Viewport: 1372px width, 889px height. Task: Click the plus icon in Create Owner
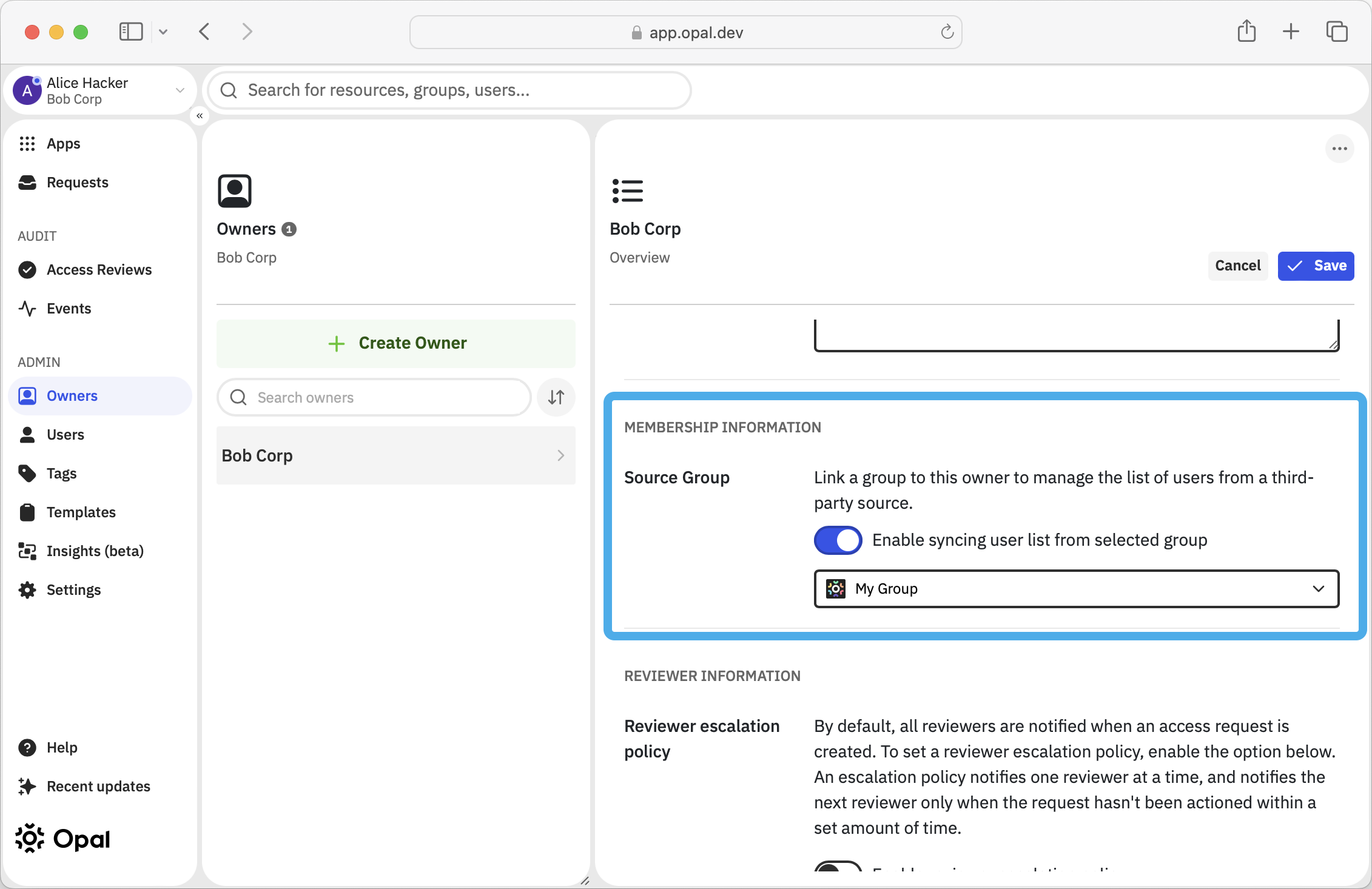pyautogui.click(x=337, y=344)
